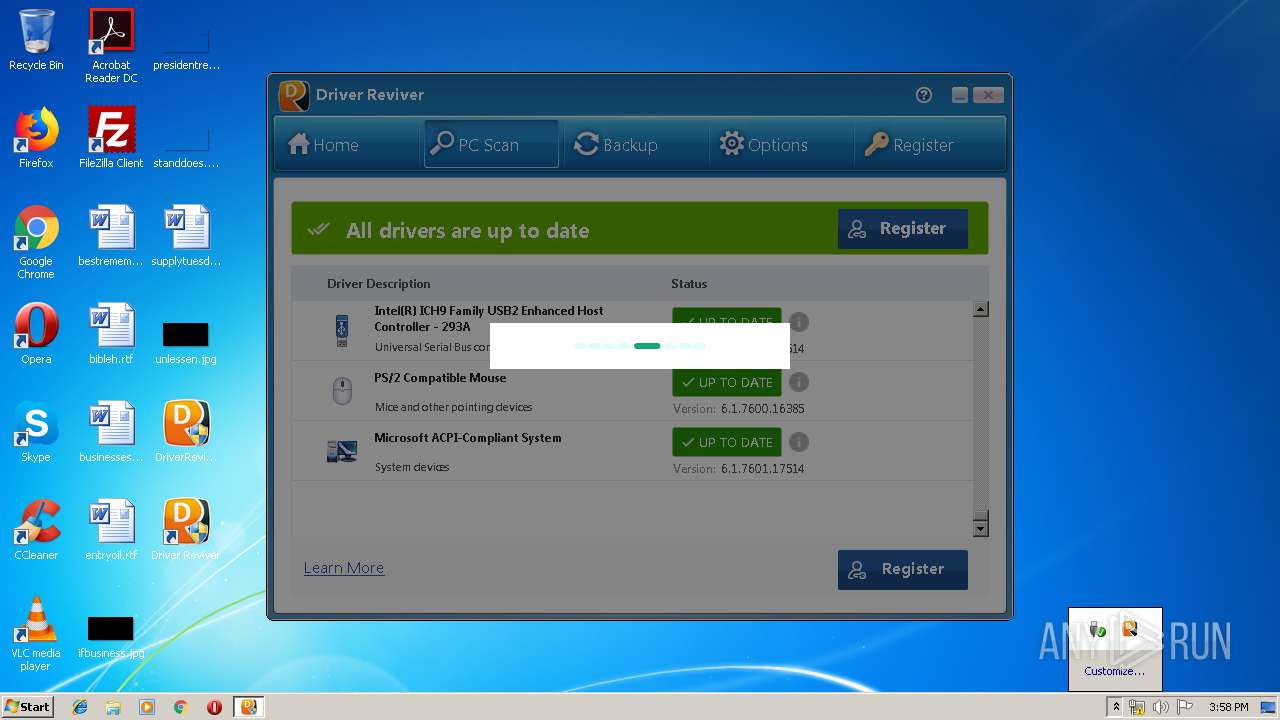Open the Windows Start menu
Image resolution: width=1280 pixels, height=720 pixels.
coord(28,707)
